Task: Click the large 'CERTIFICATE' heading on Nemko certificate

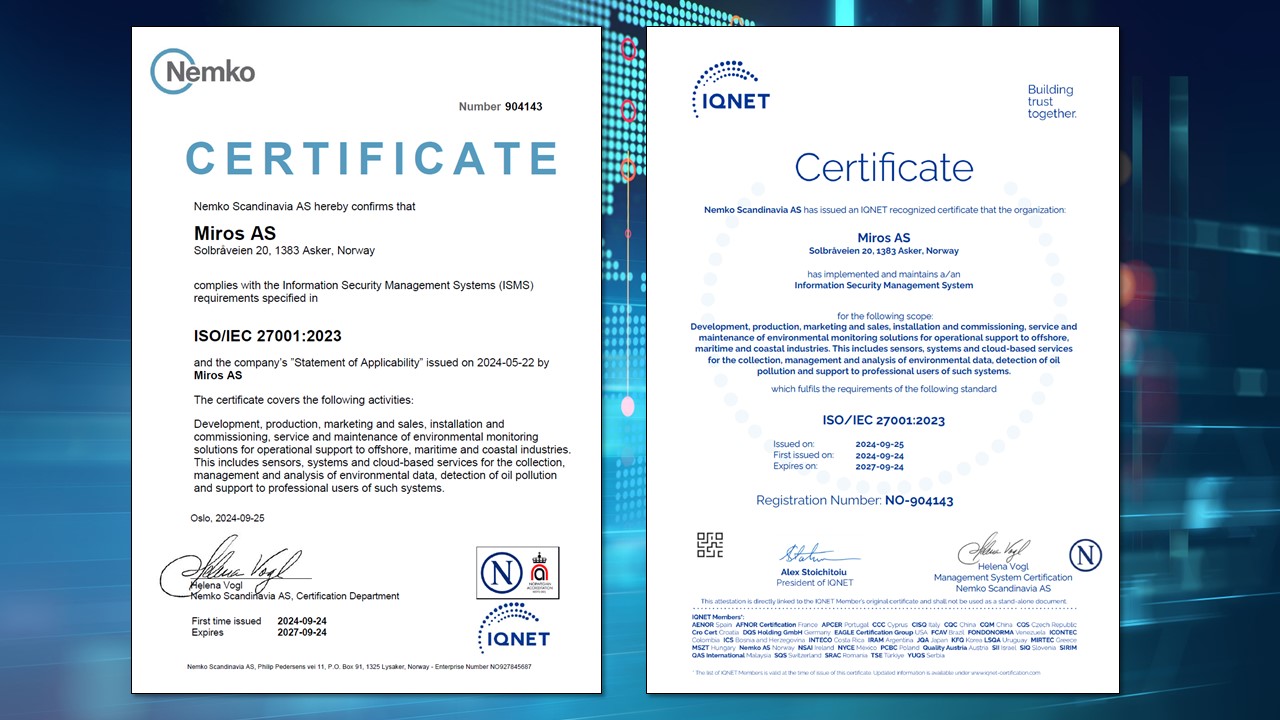Action: pyautogui.click(x=372, y=158)
